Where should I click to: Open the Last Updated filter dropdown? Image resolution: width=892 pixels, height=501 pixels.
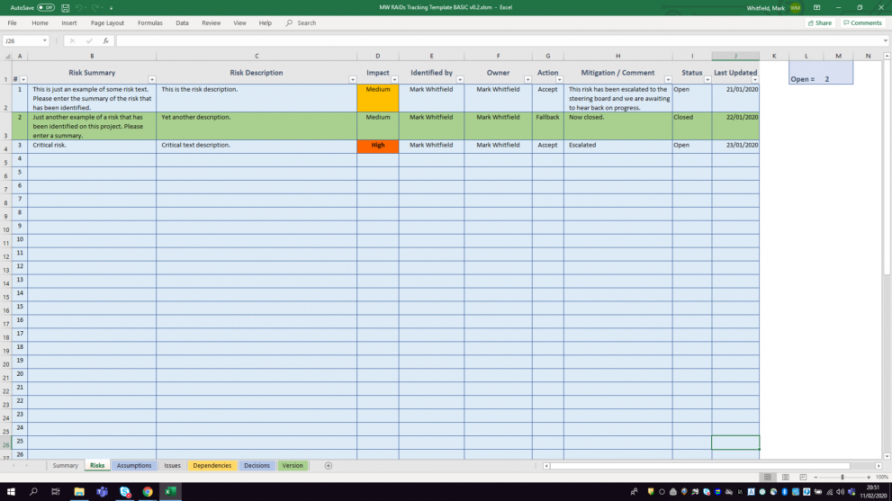tap(755, 80)
